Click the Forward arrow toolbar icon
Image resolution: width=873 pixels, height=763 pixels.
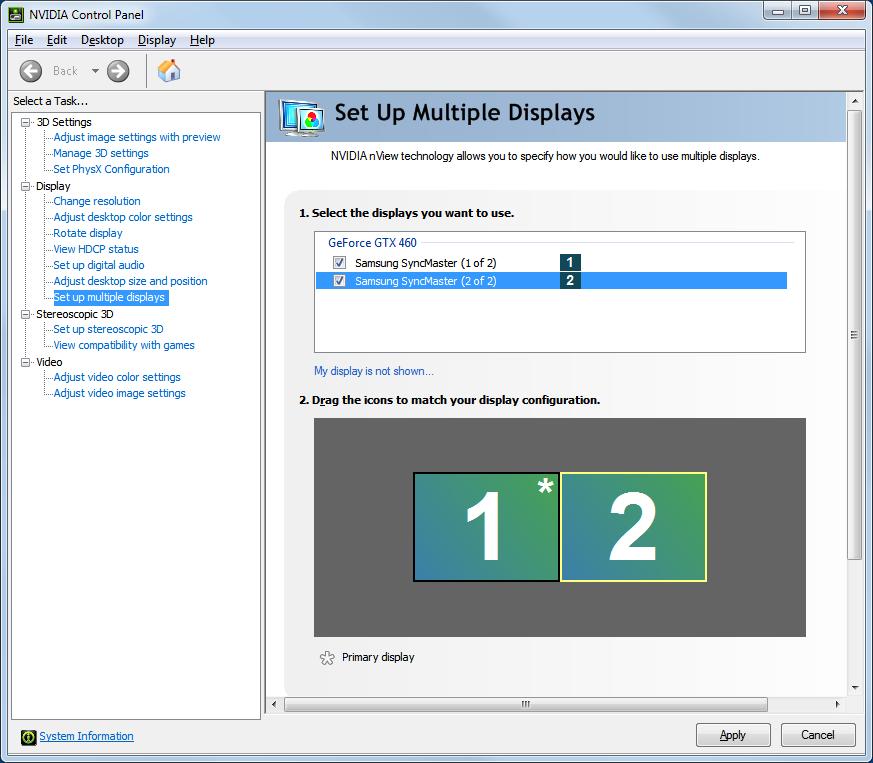coord(118,71)
